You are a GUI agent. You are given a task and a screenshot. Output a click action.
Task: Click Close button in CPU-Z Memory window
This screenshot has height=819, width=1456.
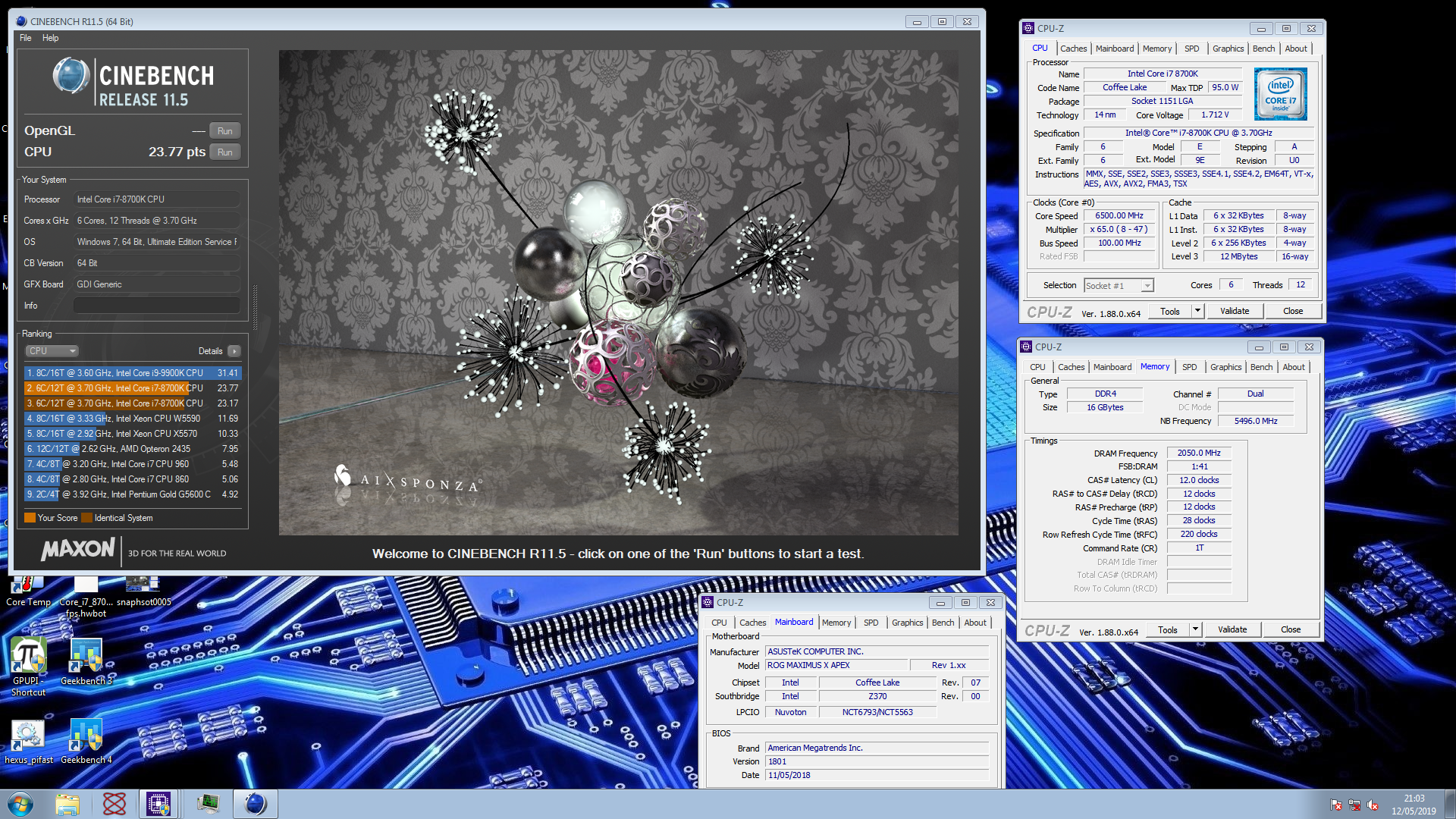[1291, 629]
